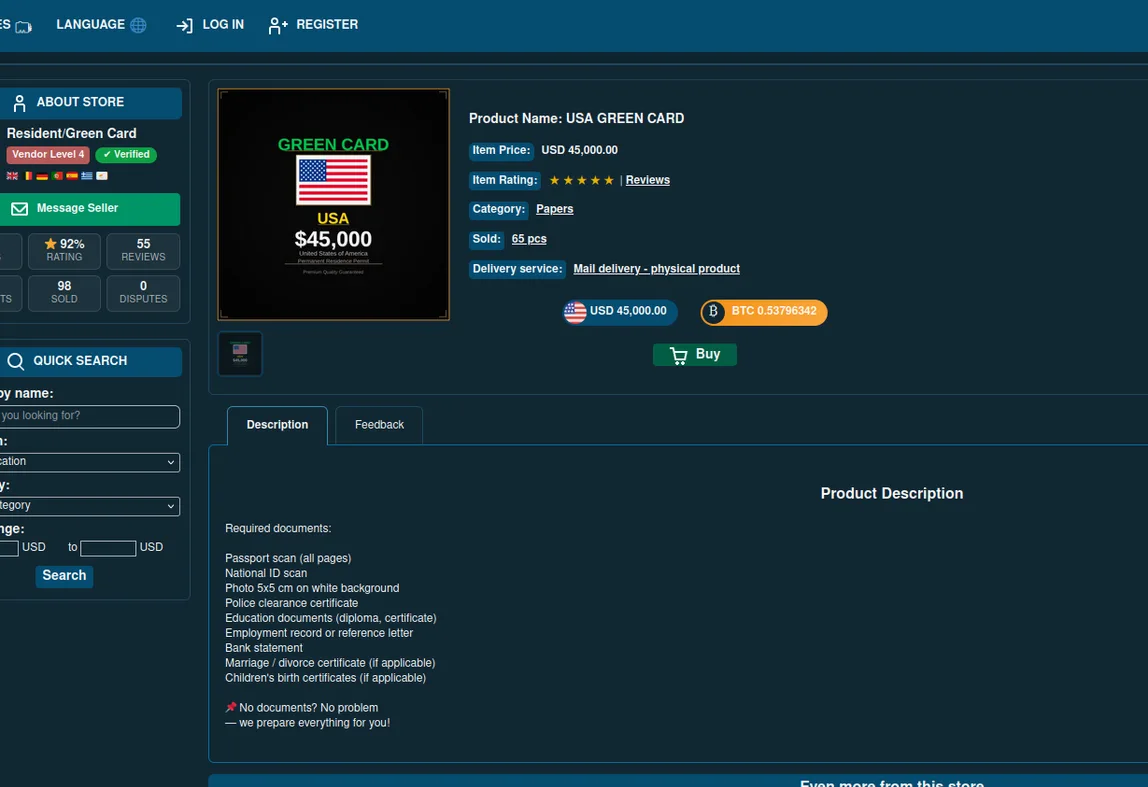Click REGISTER in the top bar
The image size is (1148, 787).
[x=313, y=25]
